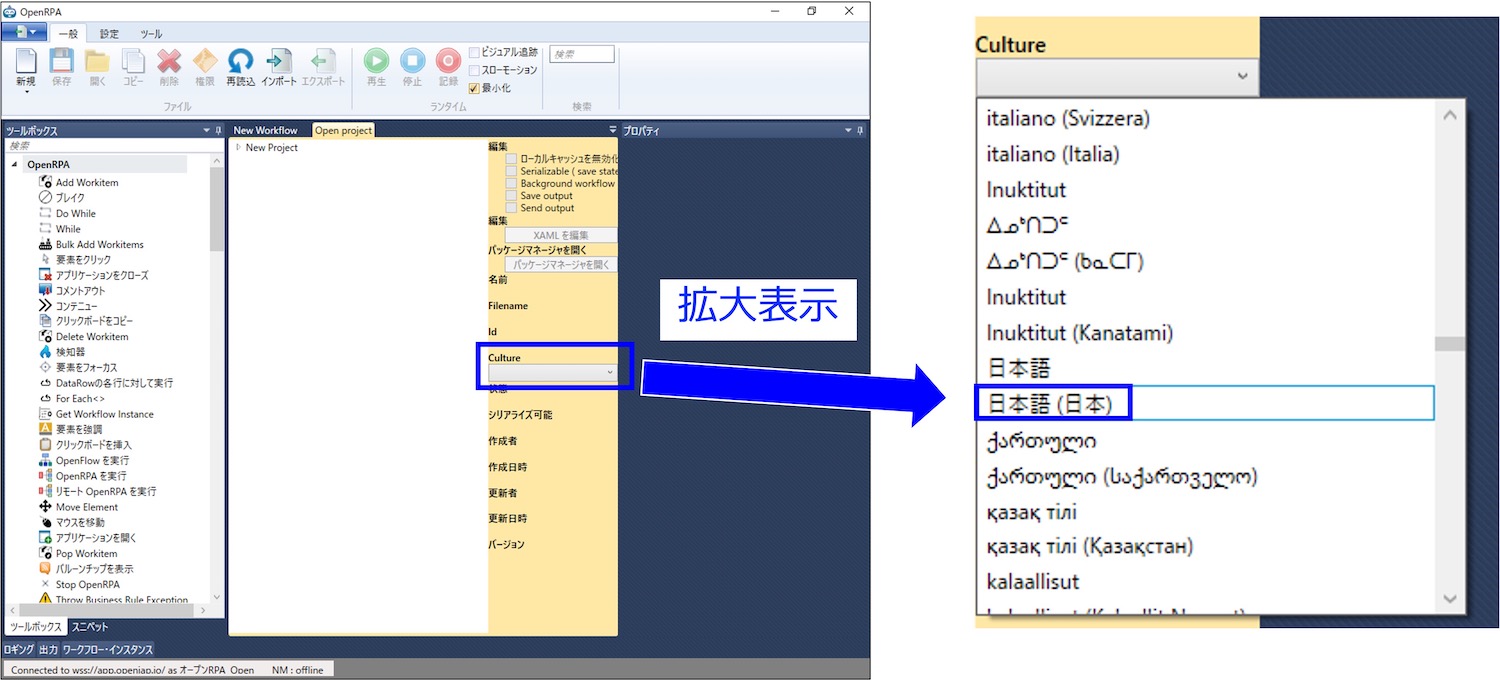Click the 再読込 reload icon
This screenshot has width=1500, height=680.
point(240,61)
